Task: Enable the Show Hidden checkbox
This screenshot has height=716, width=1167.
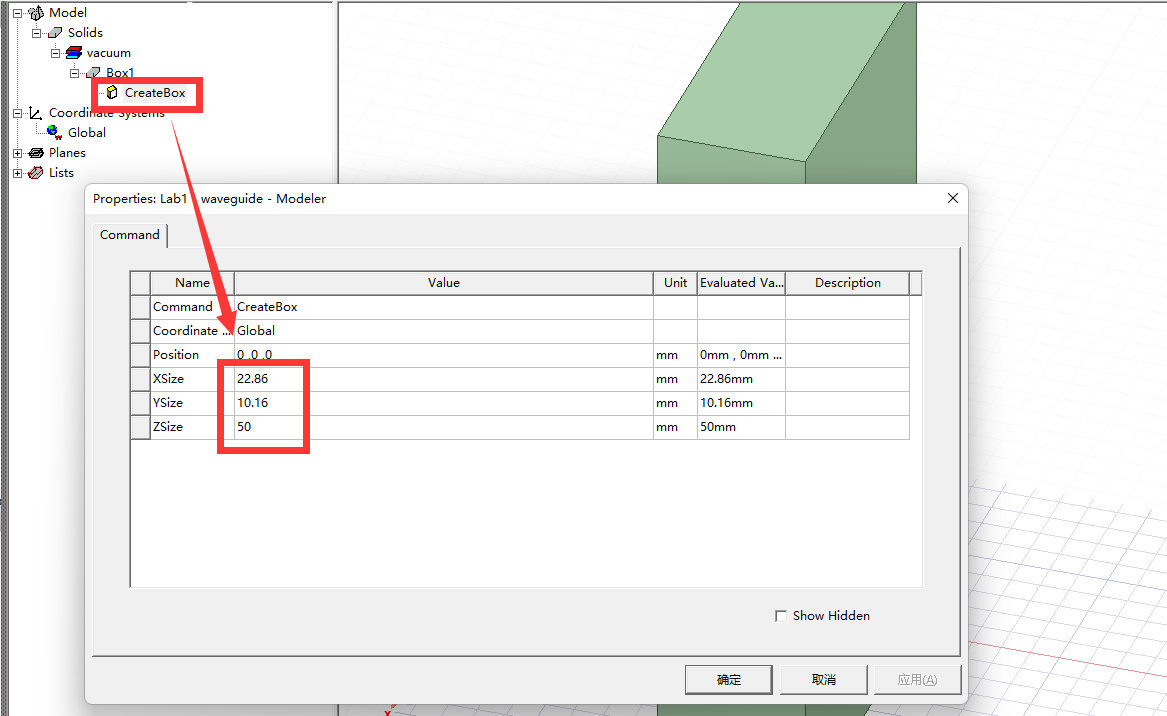Action: pos(781,616)
